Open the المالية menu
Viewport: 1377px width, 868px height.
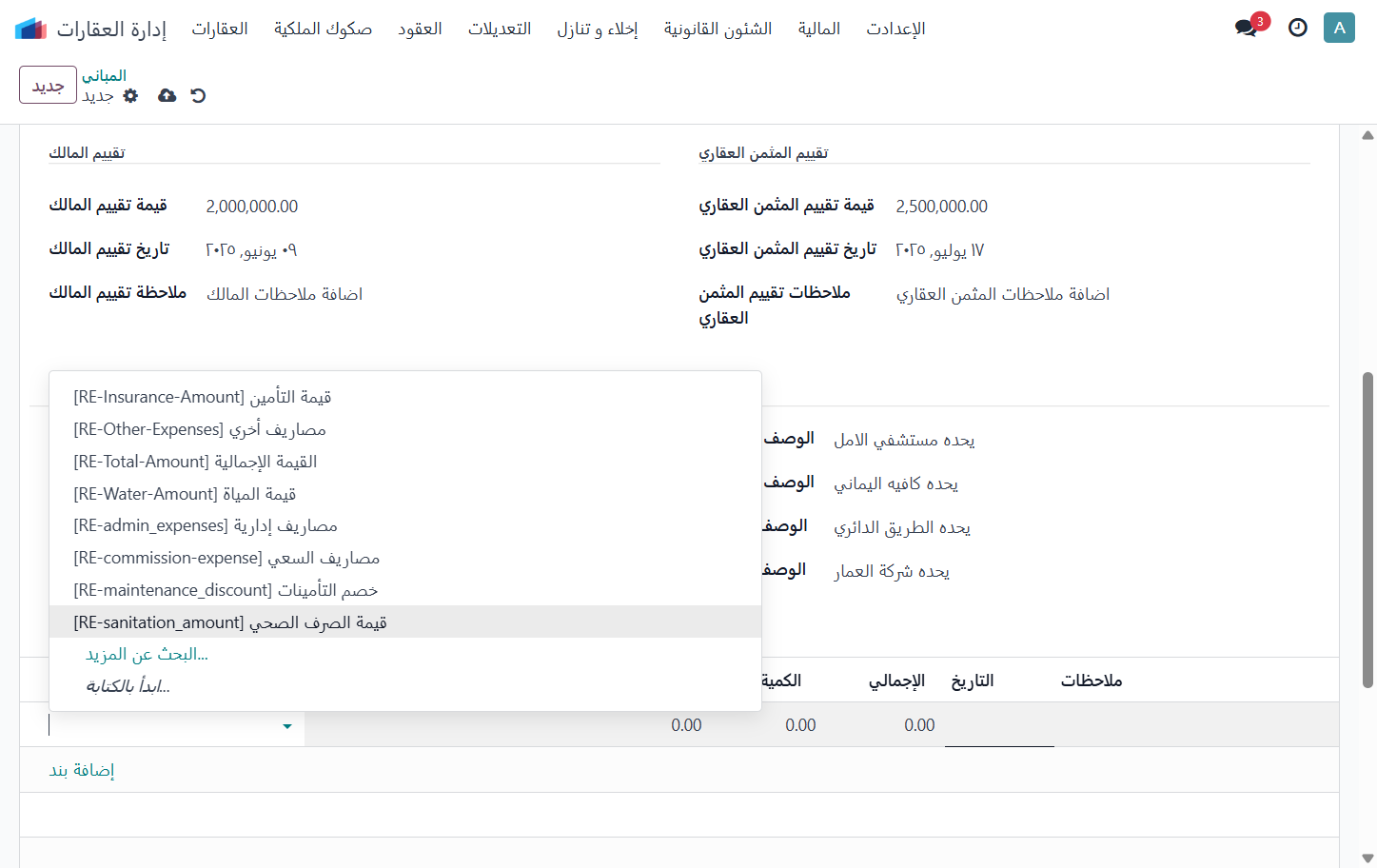pyautogui.click(x=819, y=29)
